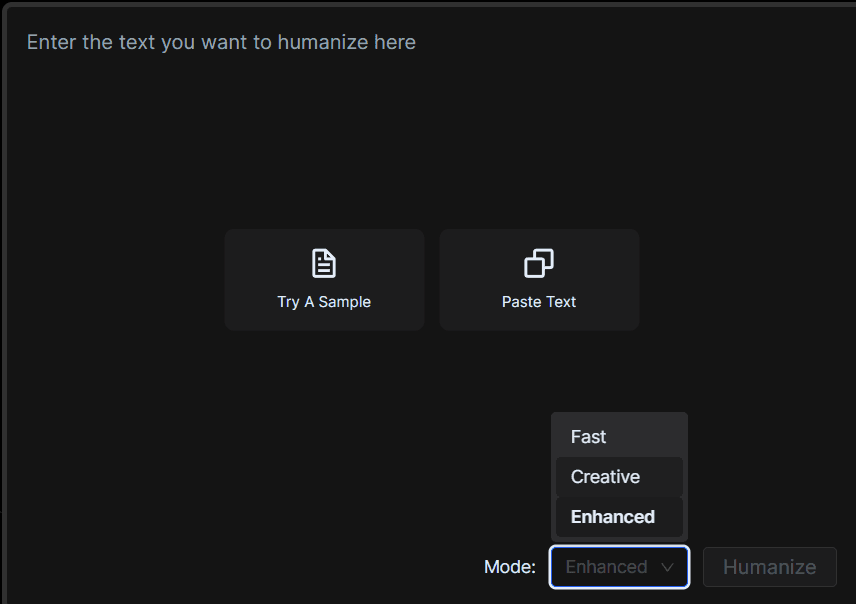Click the document icon above Try A Sample
856x604 pixels.
point(324,264)
